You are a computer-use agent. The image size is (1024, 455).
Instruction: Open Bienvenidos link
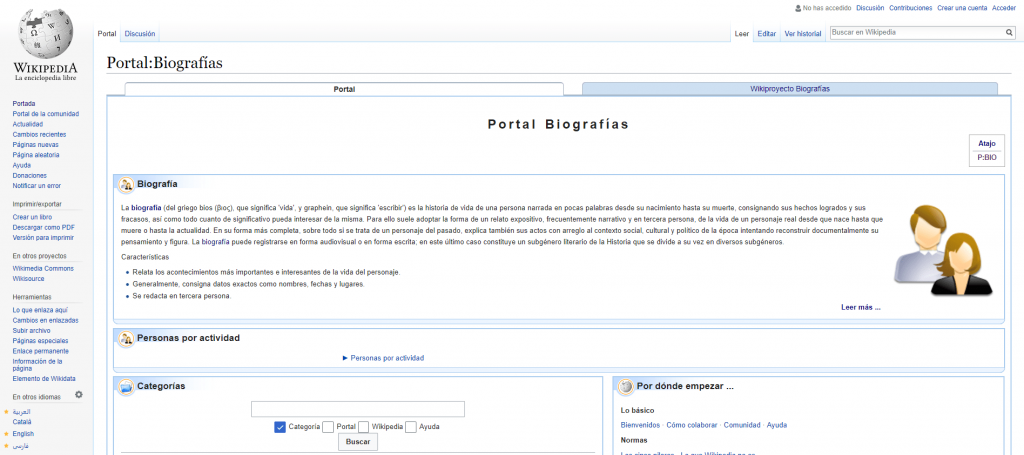click(640, 425)
